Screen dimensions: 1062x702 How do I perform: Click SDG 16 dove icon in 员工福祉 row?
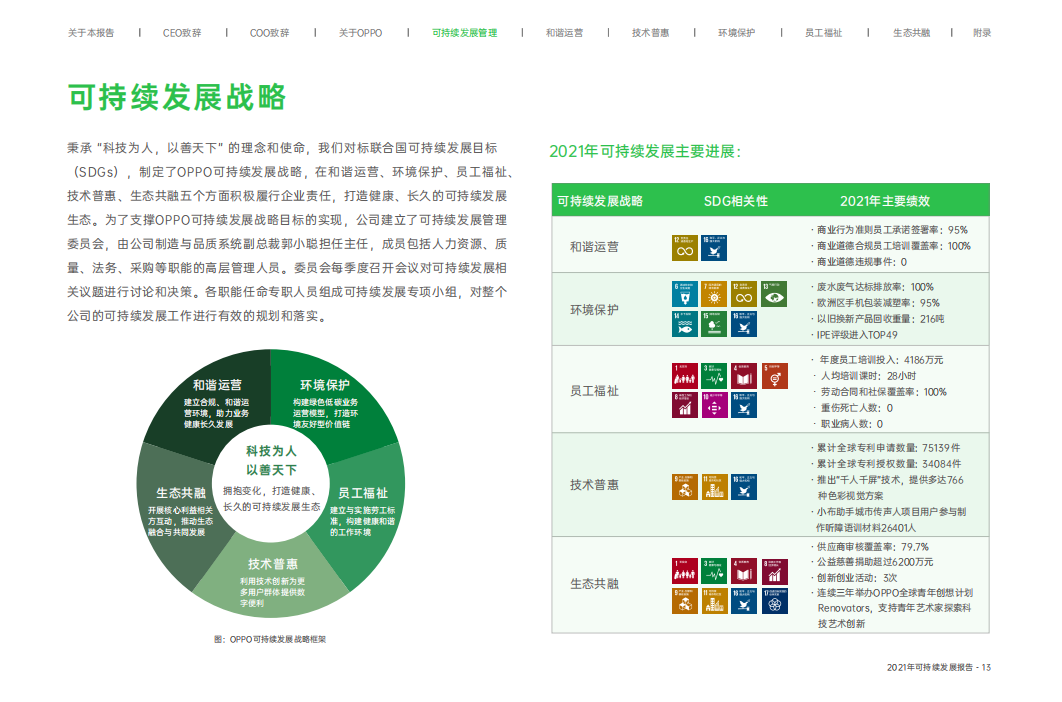[744, 405]
